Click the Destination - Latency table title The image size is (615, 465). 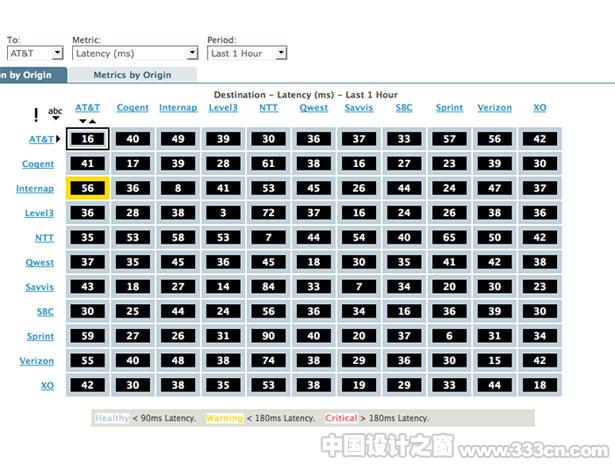point(306,95)
